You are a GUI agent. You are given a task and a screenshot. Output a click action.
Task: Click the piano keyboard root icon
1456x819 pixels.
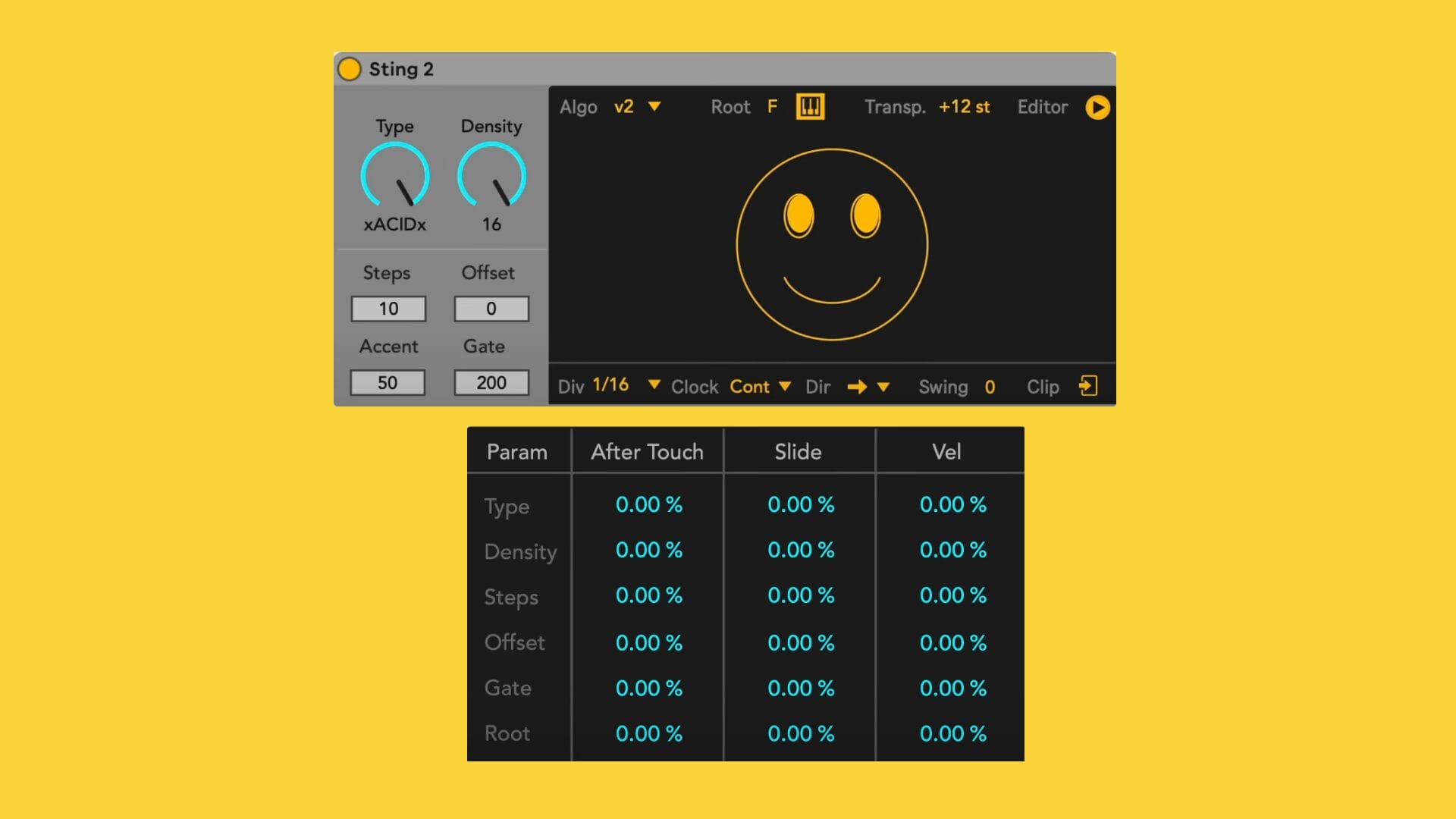coord(810,107)
